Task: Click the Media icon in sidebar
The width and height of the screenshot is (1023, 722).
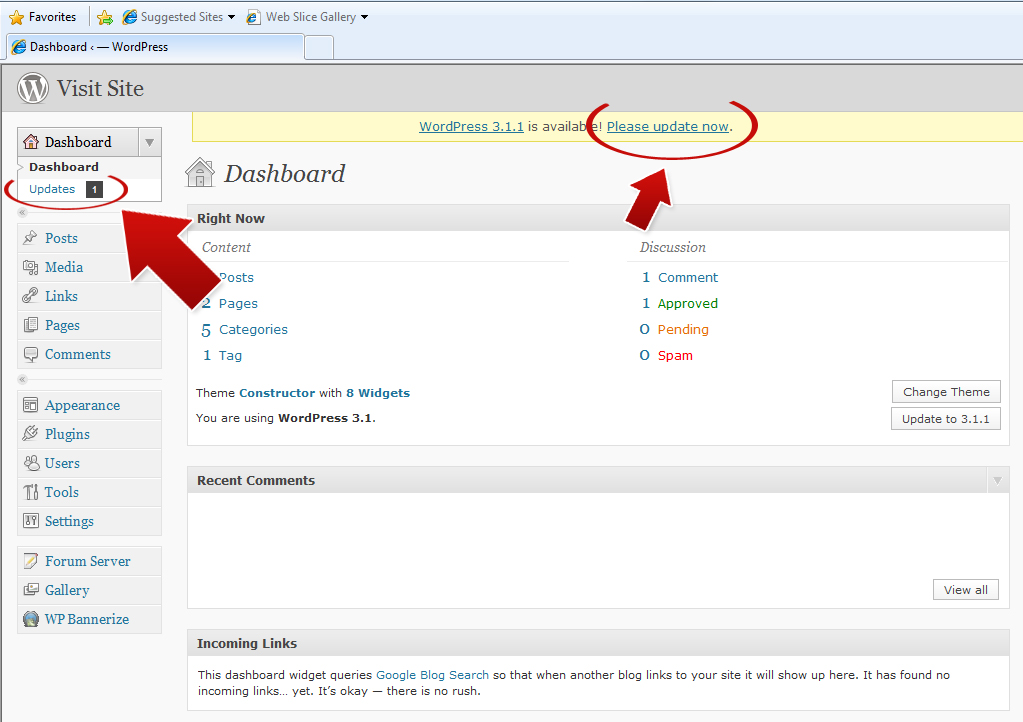Action: click(30, 267)
